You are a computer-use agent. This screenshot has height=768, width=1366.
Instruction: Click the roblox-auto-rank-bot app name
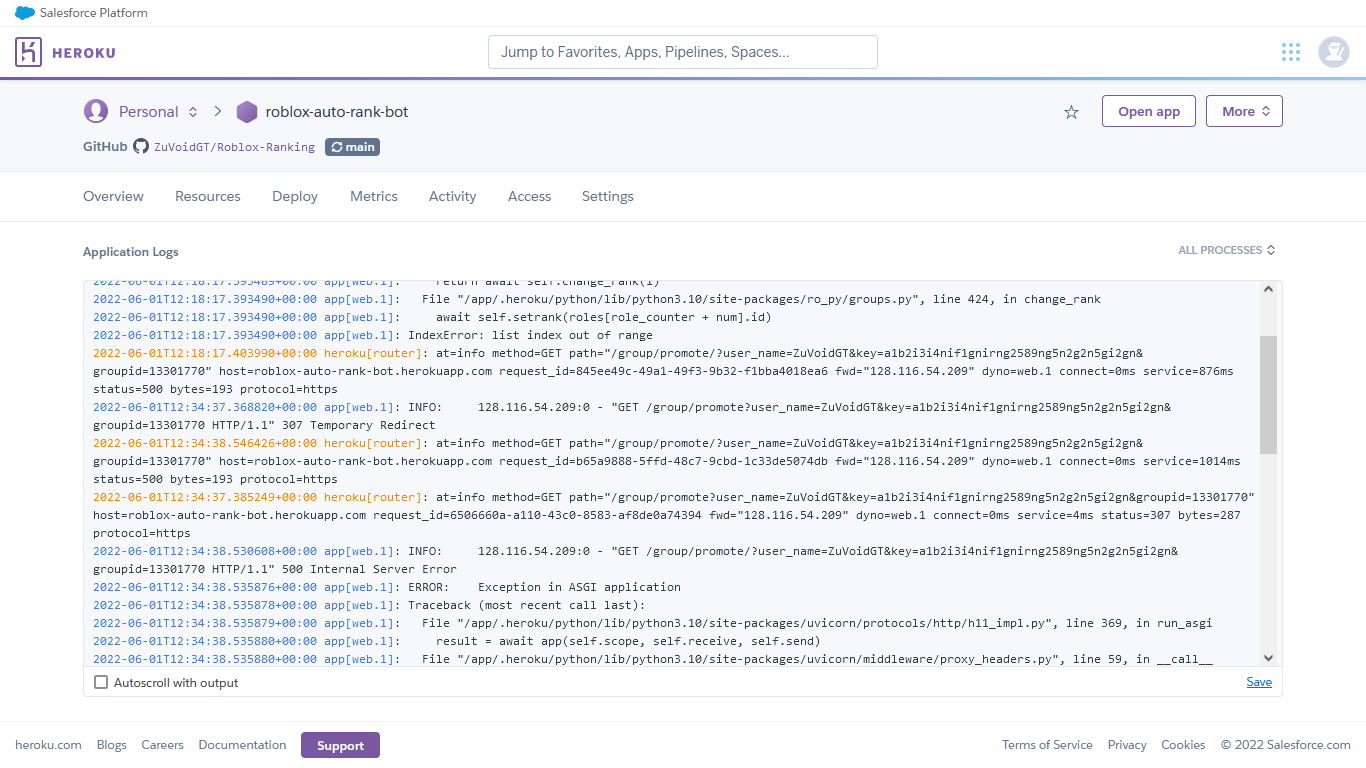click(337, 112)
